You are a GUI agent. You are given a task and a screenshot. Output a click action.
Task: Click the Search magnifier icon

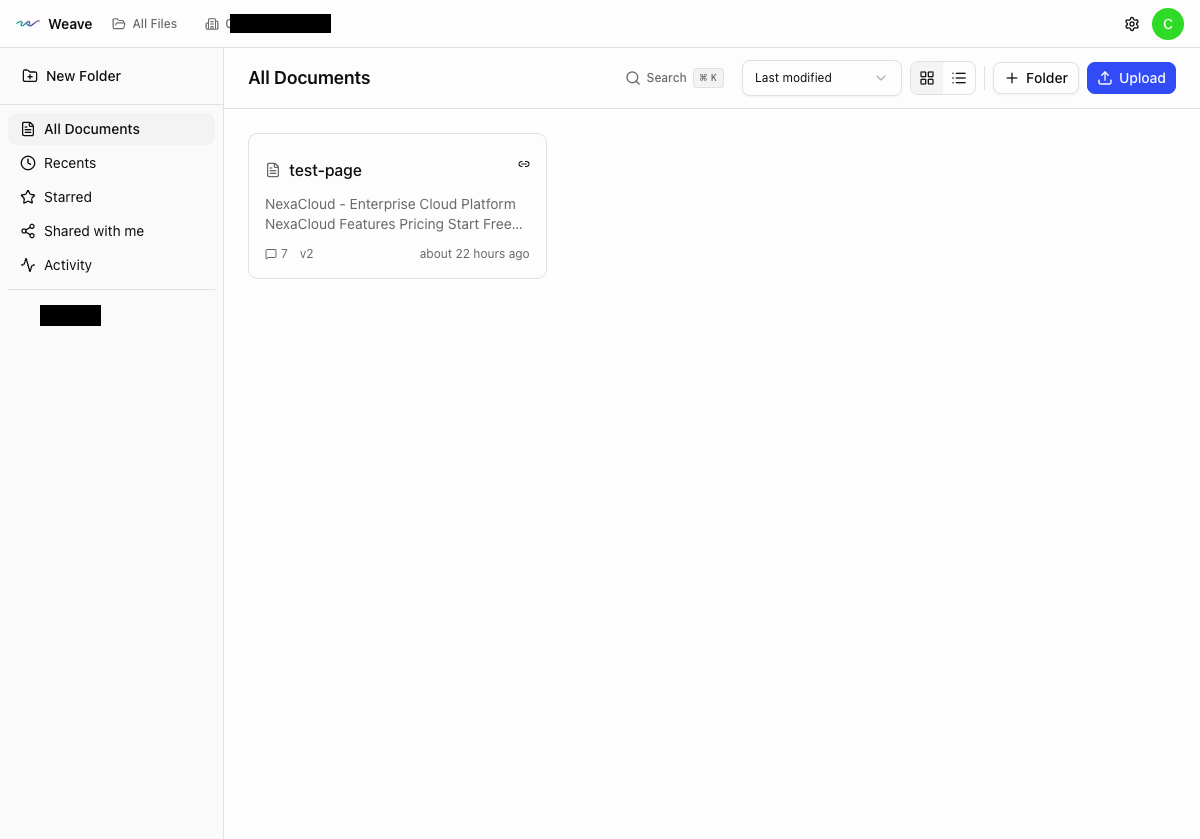[x=633, y=78]
